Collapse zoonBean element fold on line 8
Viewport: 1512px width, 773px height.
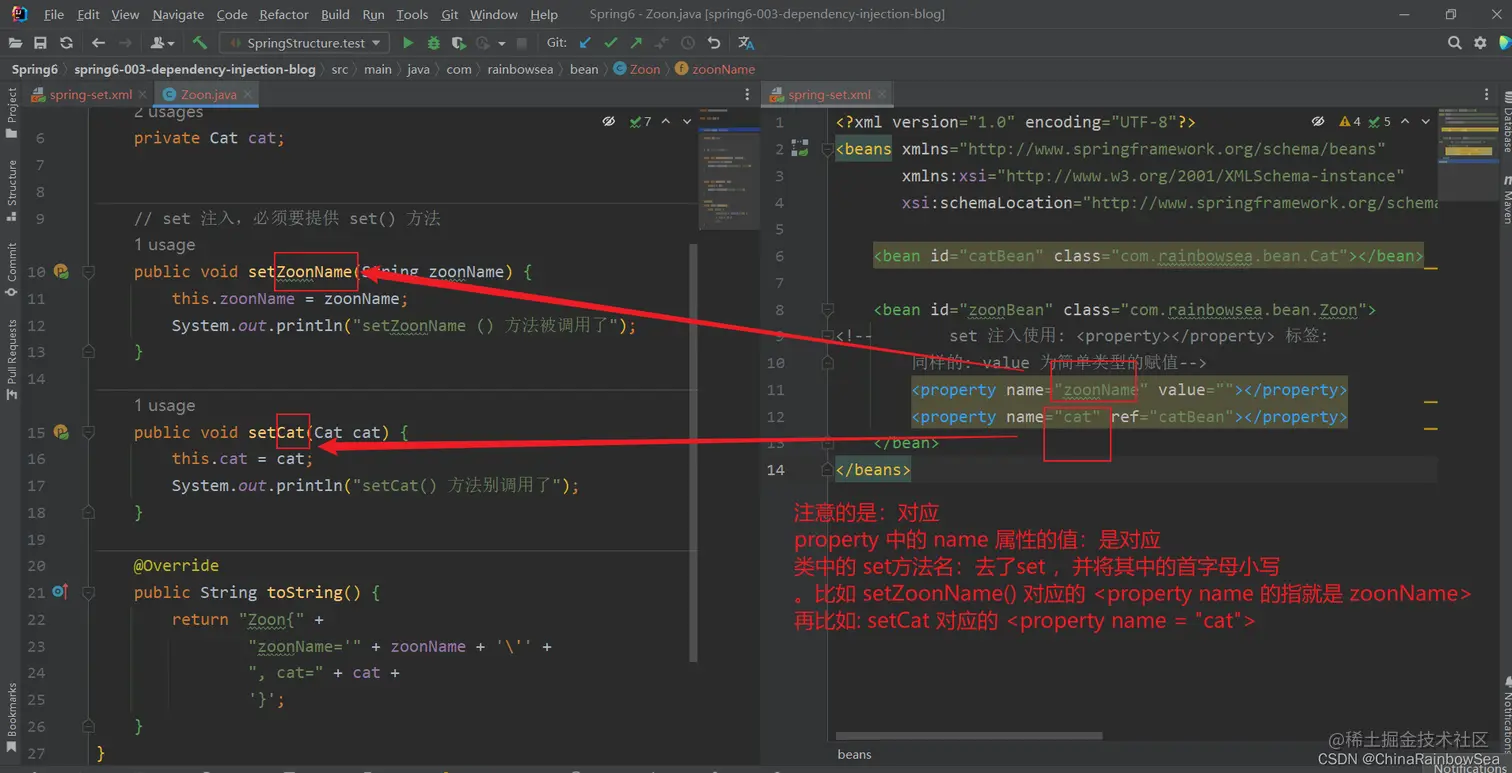(x=827, y=310)
